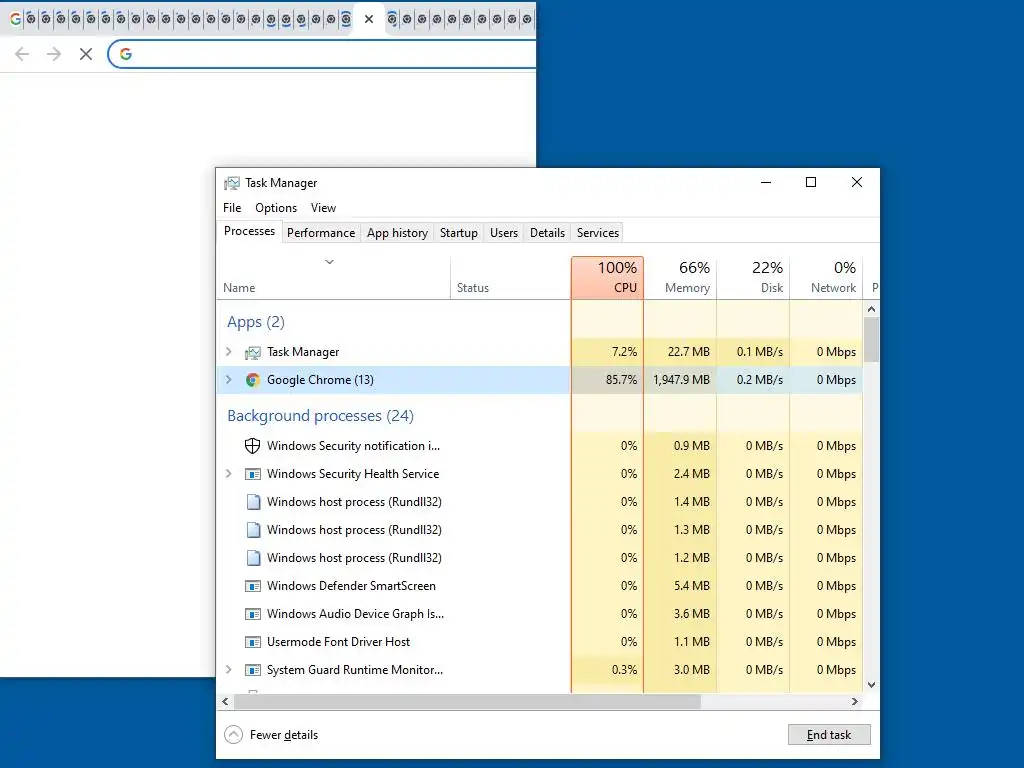Click the Windows Defender SmartScreen process icon
This screenshot has height=768, width=1024.
[253, 586]
